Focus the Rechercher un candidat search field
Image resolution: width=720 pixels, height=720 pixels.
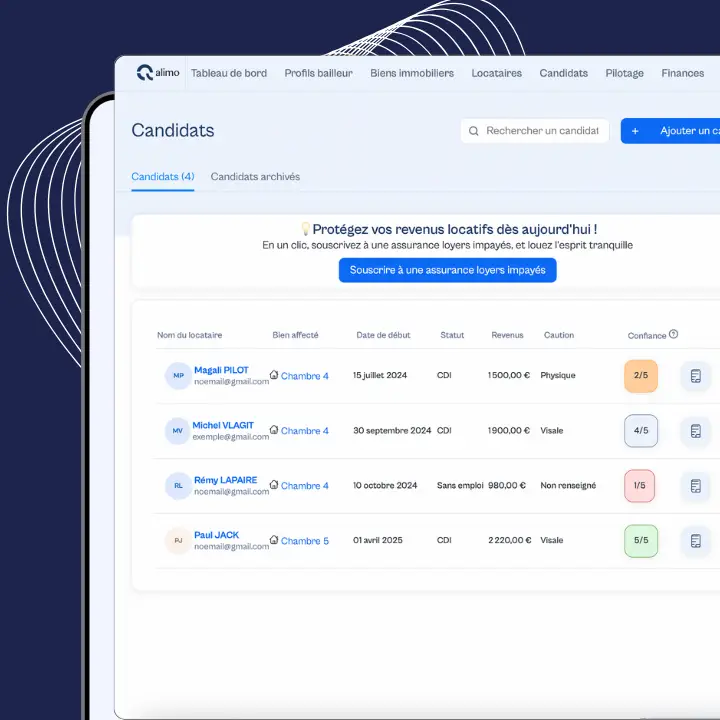(x=542, y=131)
